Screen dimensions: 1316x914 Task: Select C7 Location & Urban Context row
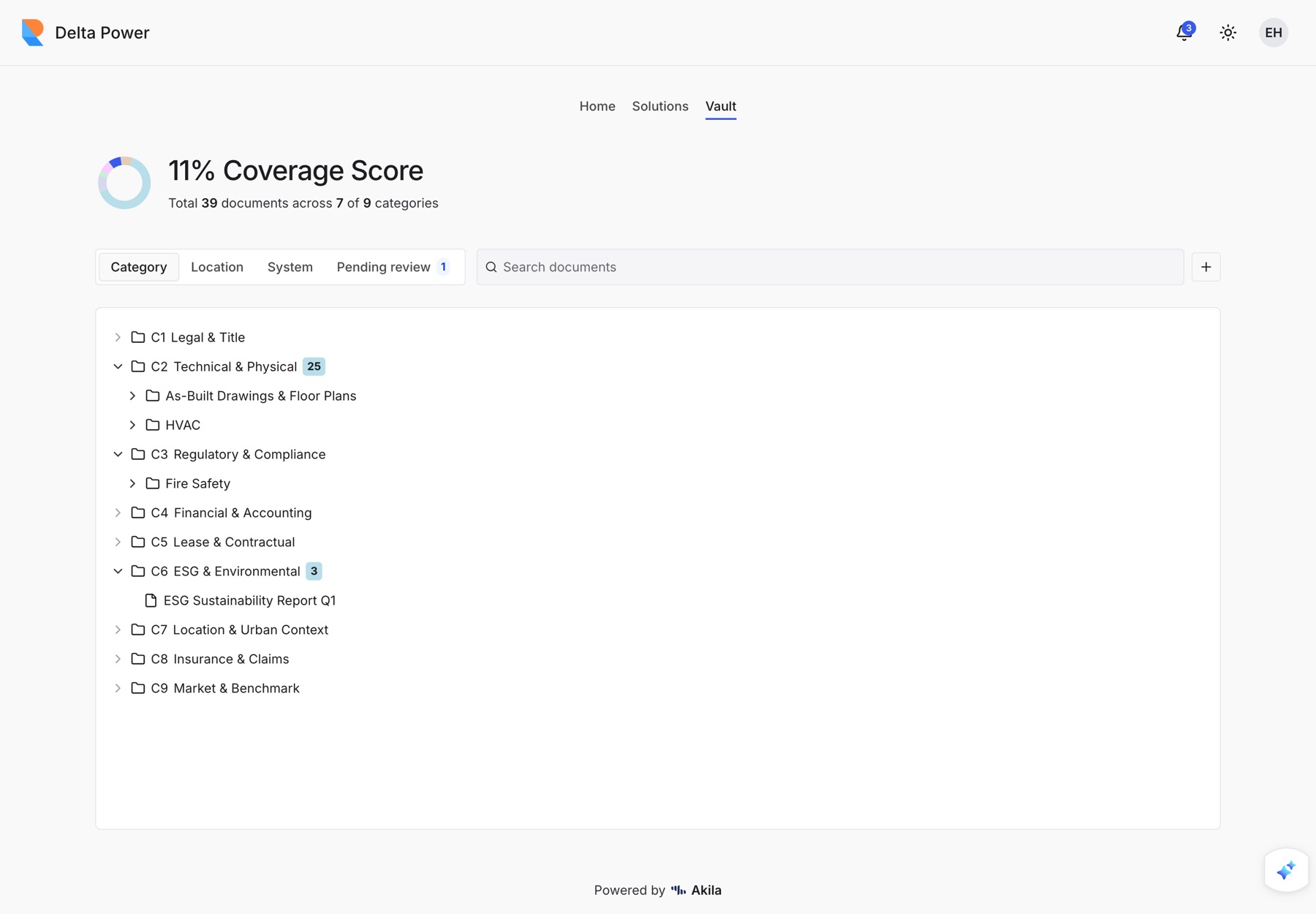(658, 630)
